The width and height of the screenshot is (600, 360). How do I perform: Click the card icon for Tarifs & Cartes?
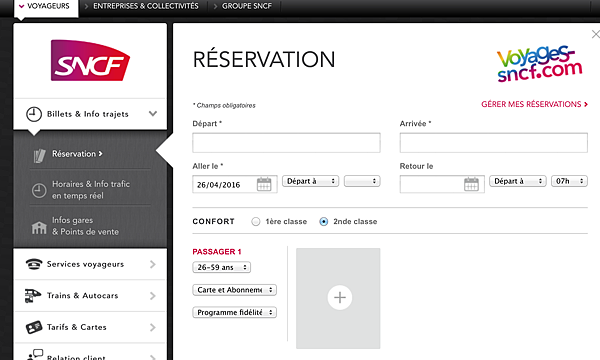click(34, 327)
